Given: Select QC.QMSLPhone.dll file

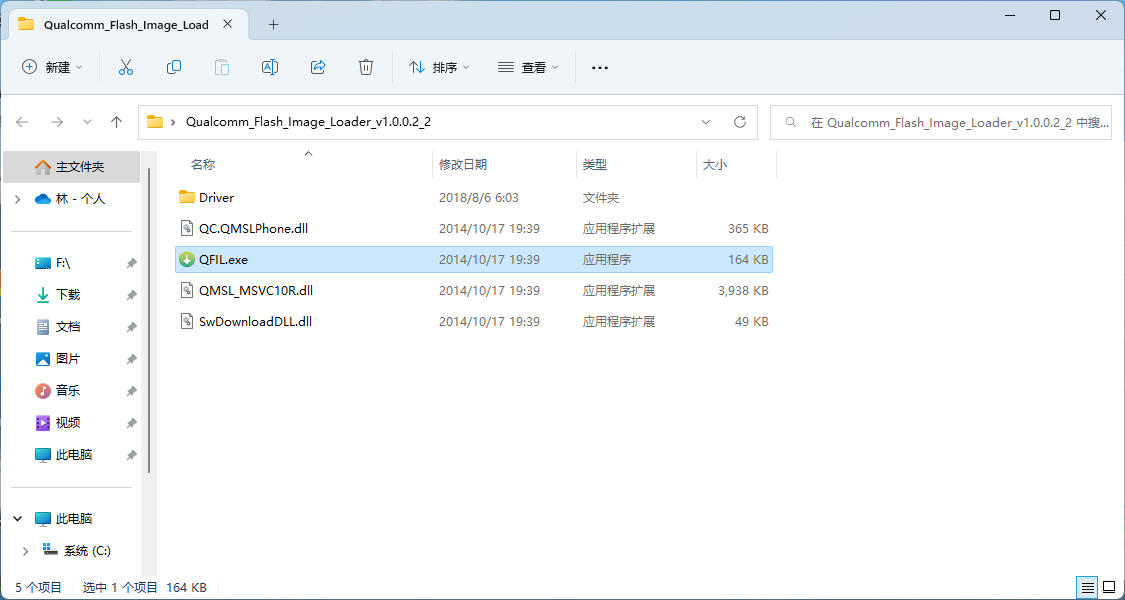Looking at the screenshot, I should 474,229.
